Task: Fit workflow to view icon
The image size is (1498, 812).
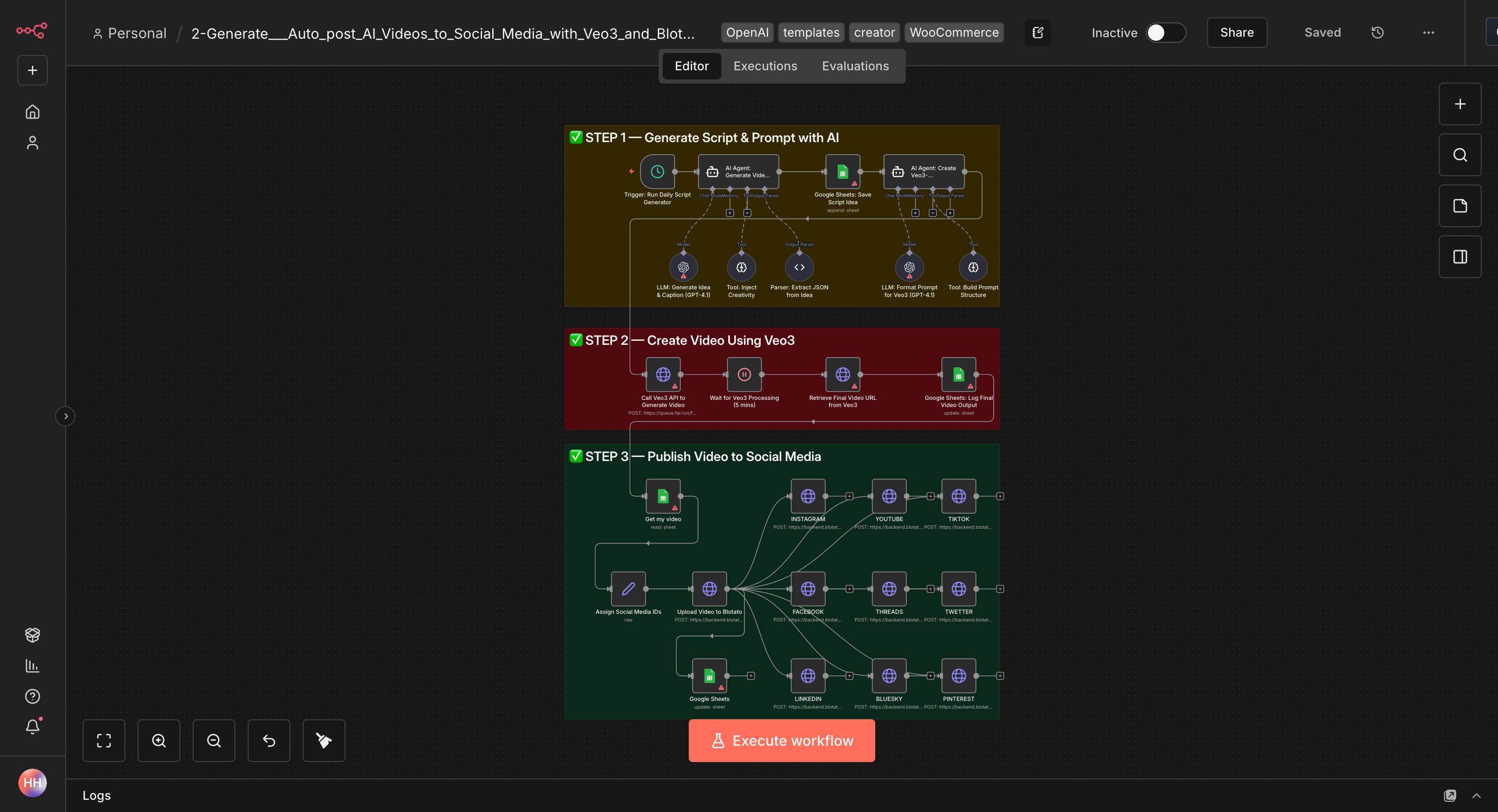Action: [x=103, y=741]
